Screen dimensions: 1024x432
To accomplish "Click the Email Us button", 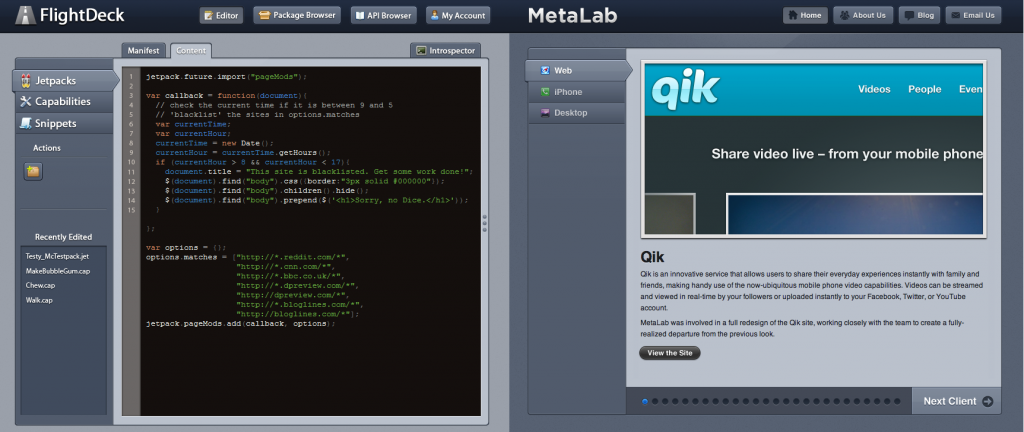I will pyautogui.click(x=973, y=15).
